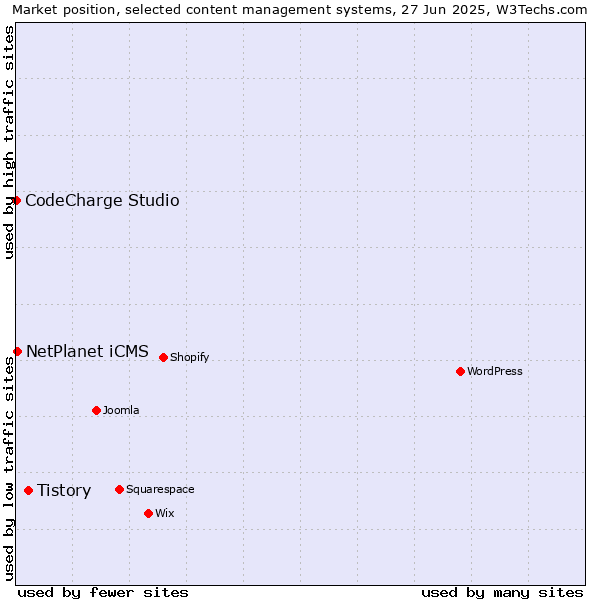Click 'used by fewer sites' axis label
This screenshot has height=600, width=600.
coord(103,593)
